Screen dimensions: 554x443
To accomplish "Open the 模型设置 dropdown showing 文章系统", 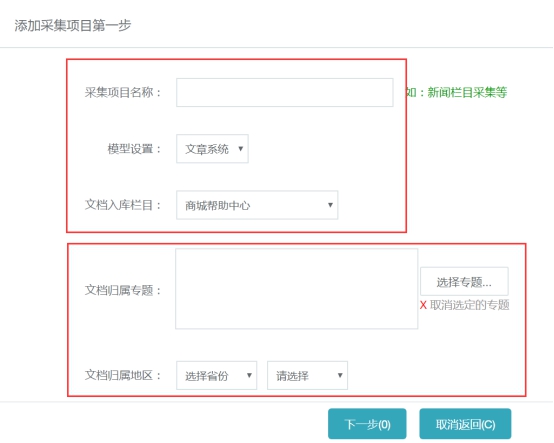I will tap(212, 149).
